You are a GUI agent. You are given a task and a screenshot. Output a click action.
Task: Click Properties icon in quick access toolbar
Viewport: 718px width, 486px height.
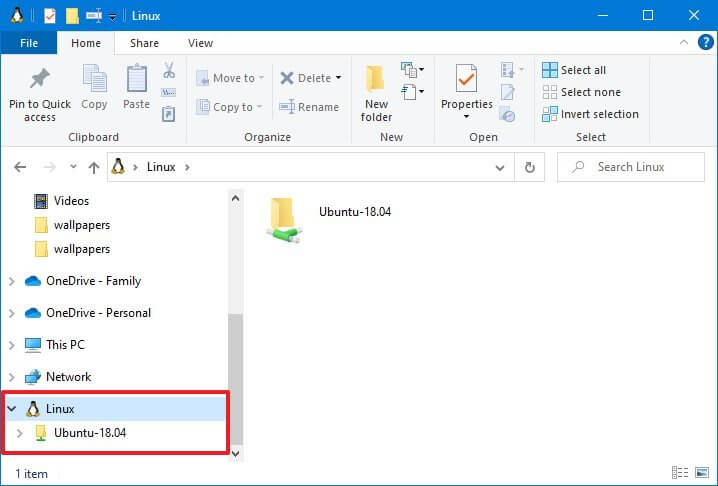tap(49, 16)
